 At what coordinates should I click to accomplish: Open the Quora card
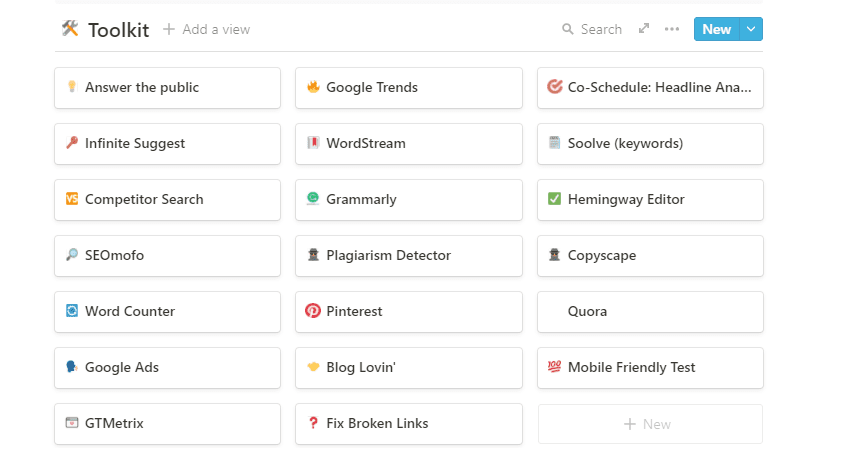point(650,311)
